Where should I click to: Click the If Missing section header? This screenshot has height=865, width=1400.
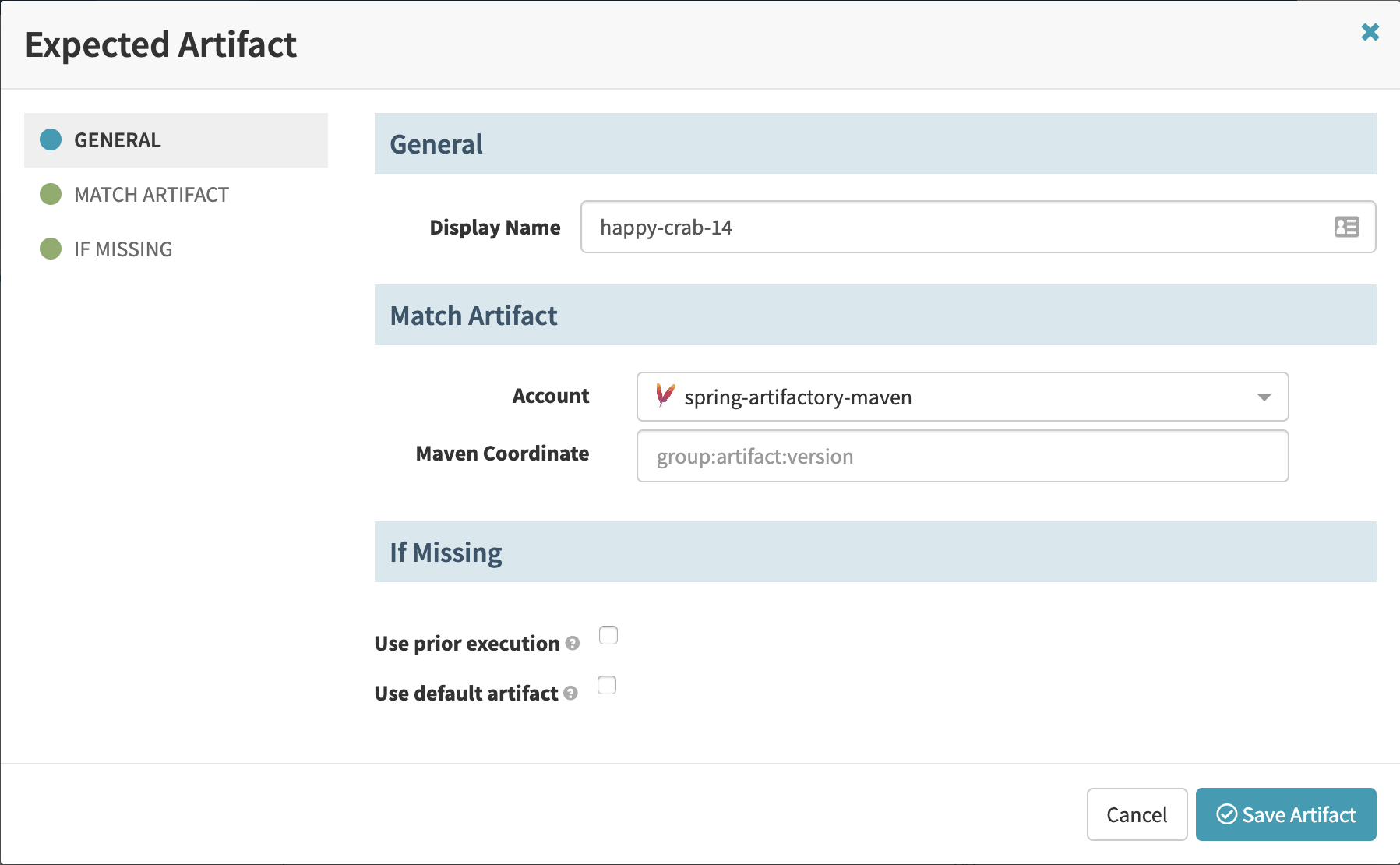point(875,552)
